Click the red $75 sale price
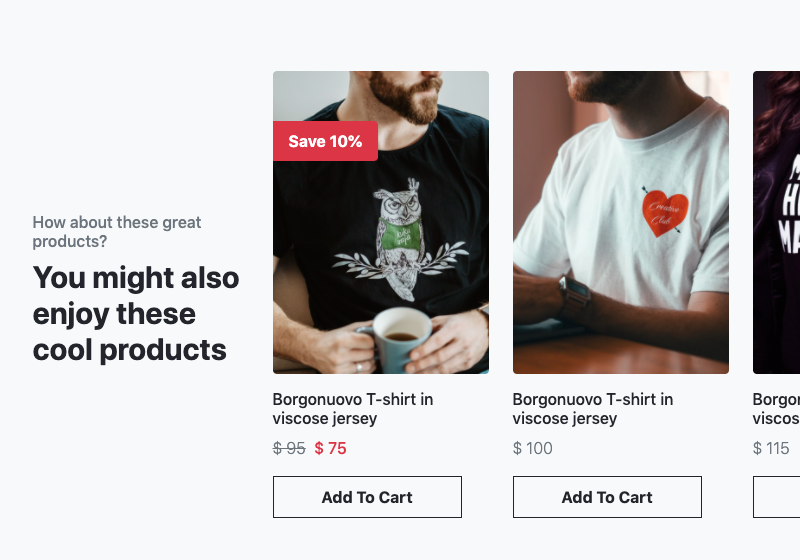This screenshot has width=800, height=560. coord(331,448)
